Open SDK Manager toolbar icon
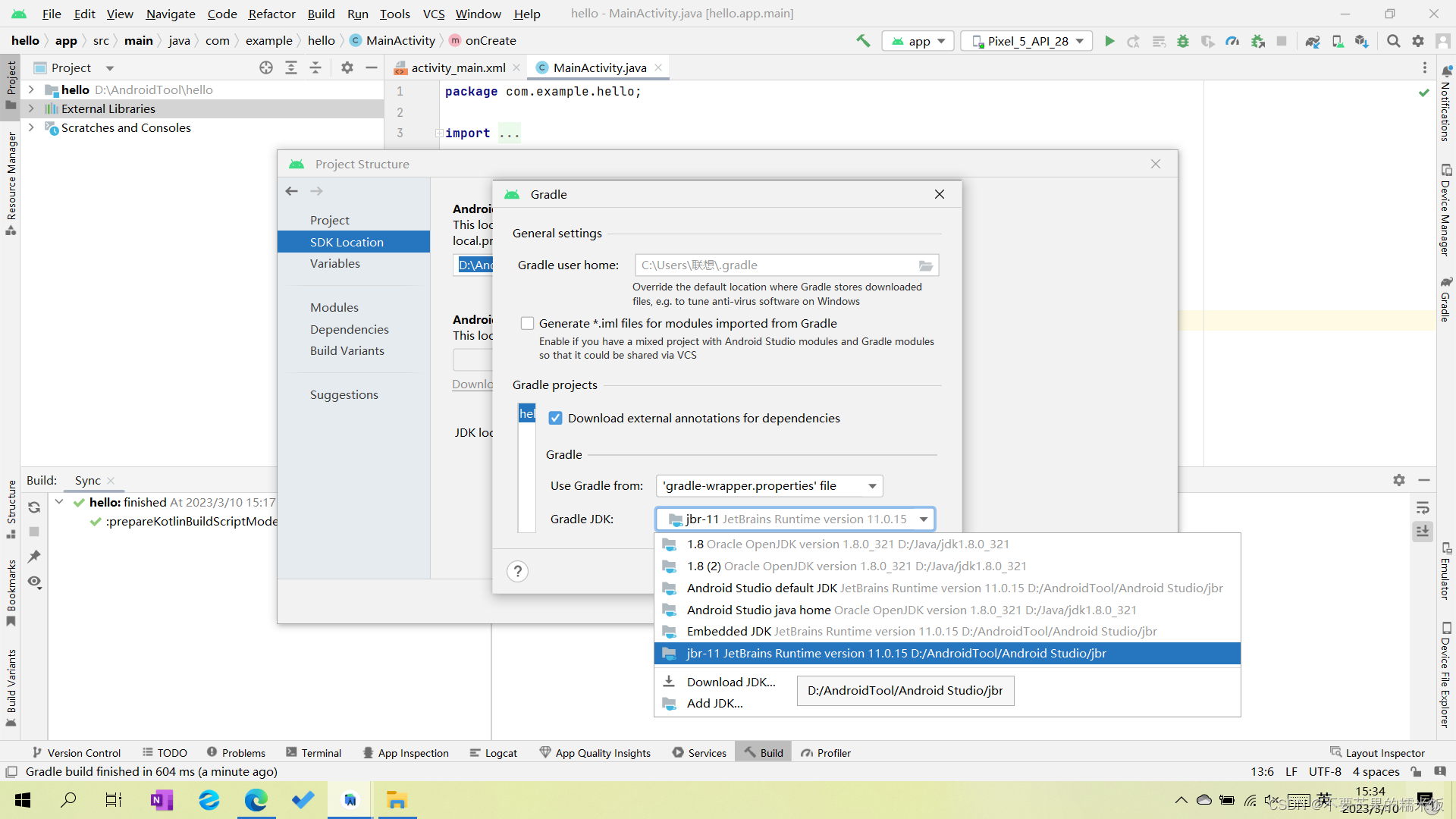The image size is (1456, 819). click(1362, 41)
